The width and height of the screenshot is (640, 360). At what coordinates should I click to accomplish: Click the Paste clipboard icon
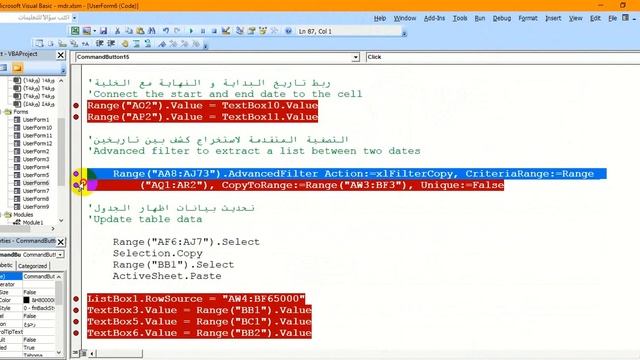tap(140, 31)
